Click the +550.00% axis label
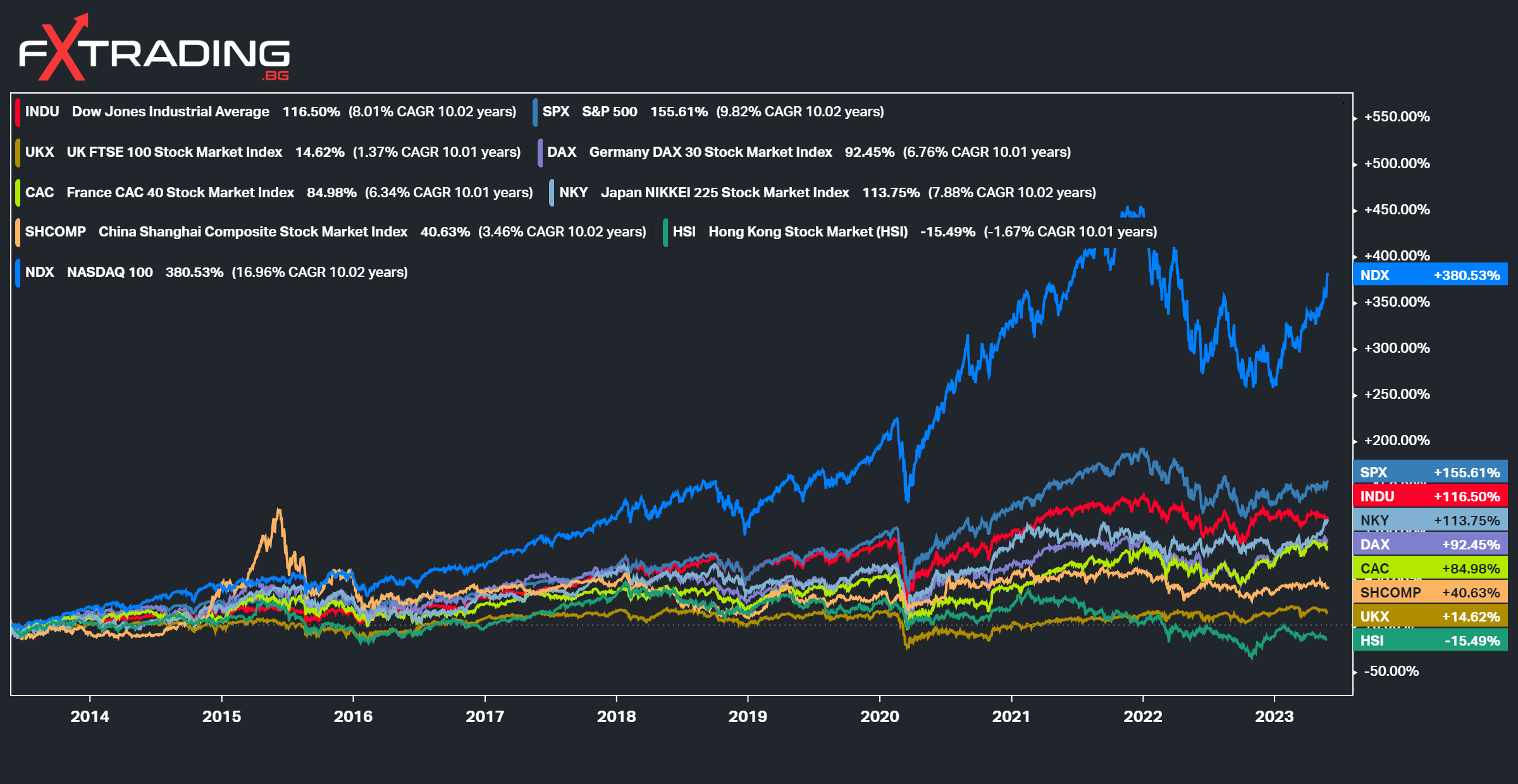The image size is (1518, 784). [x=1397, y=117]
